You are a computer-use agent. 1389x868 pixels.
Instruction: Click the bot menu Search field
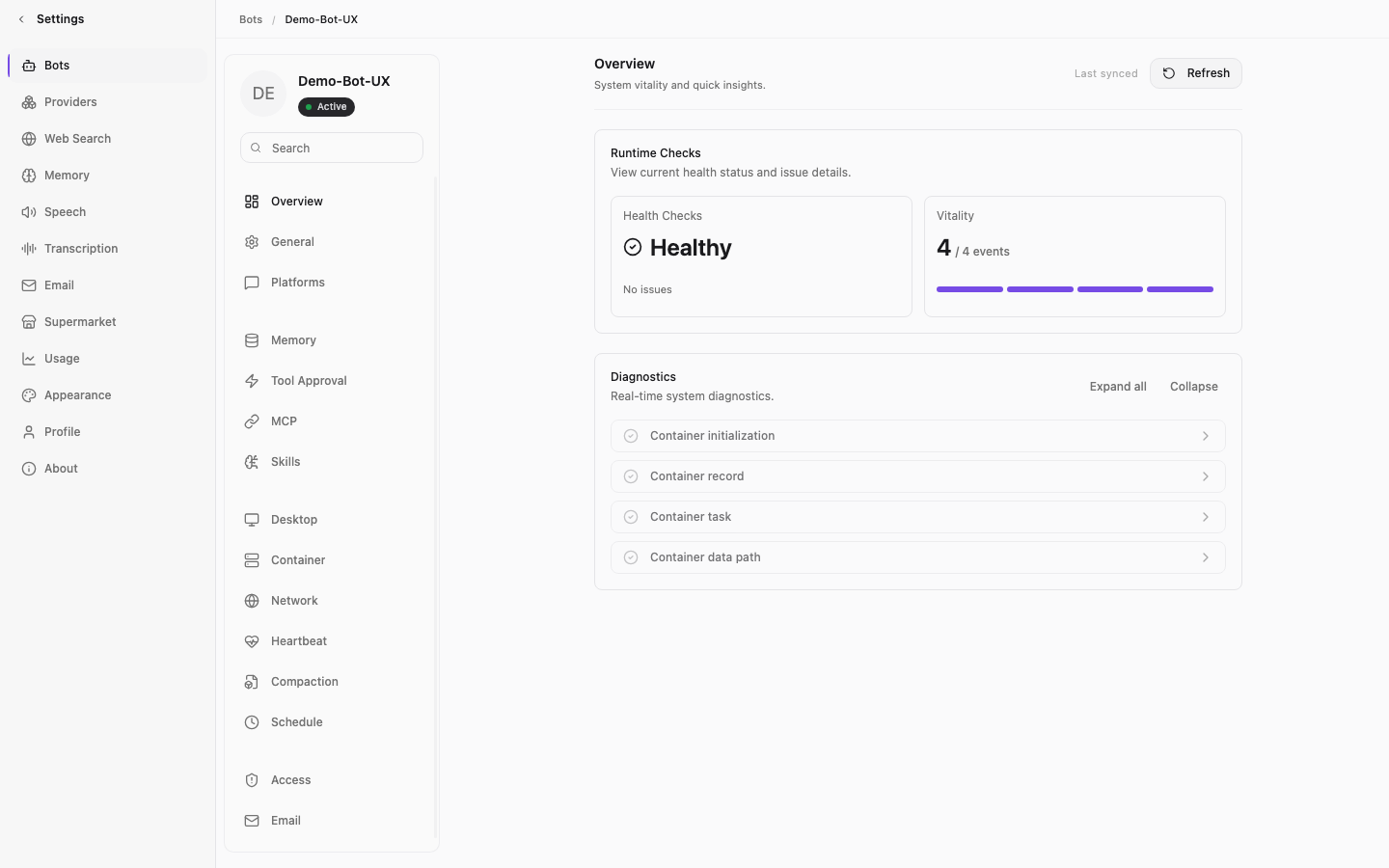pos(332,148)
